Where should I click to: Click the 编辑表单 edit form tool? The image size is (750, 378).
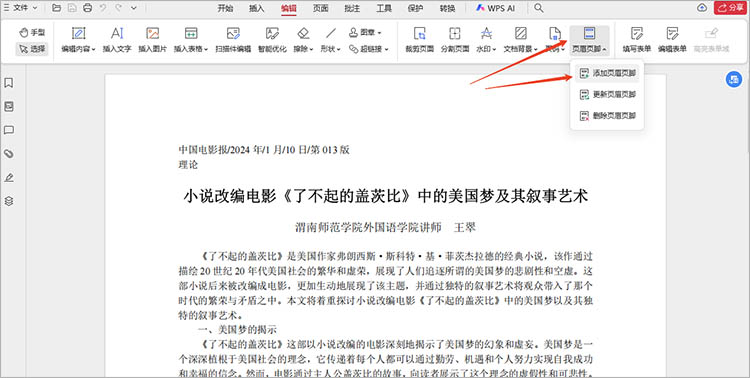(x=672, y=39)
